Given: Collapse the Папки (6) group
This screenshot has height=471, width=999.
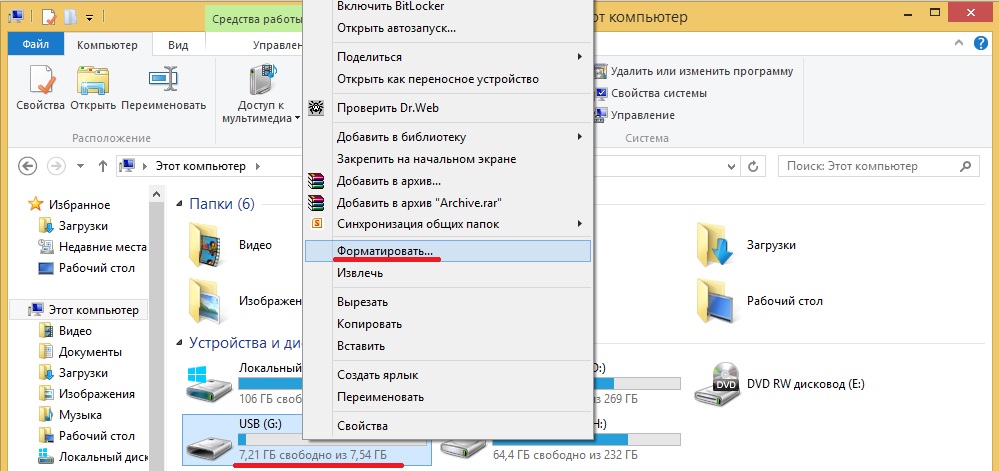Looking at the screenshot, I should point(177,205).
